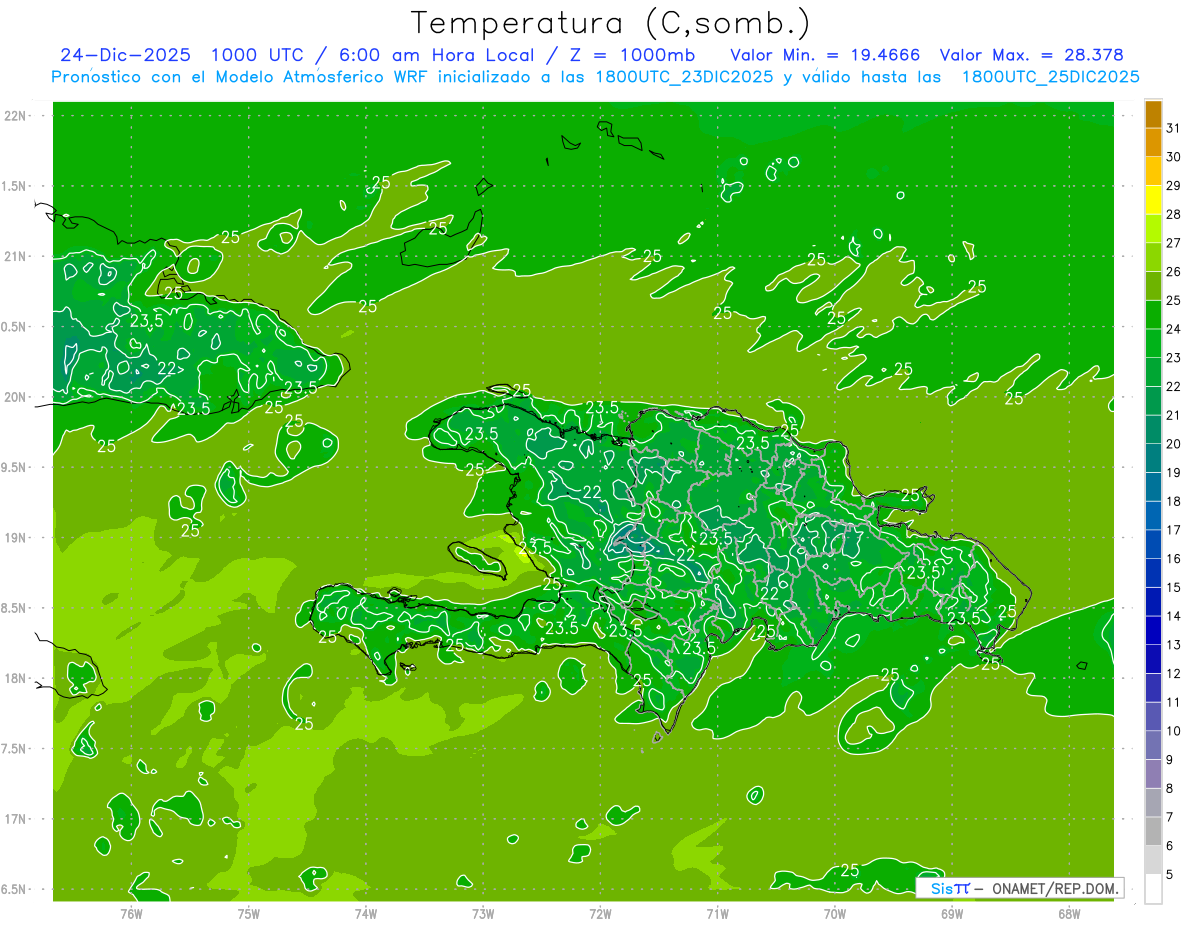
Task: Click the white swatch at colorbar bottom
Action: pos(1153,889)
